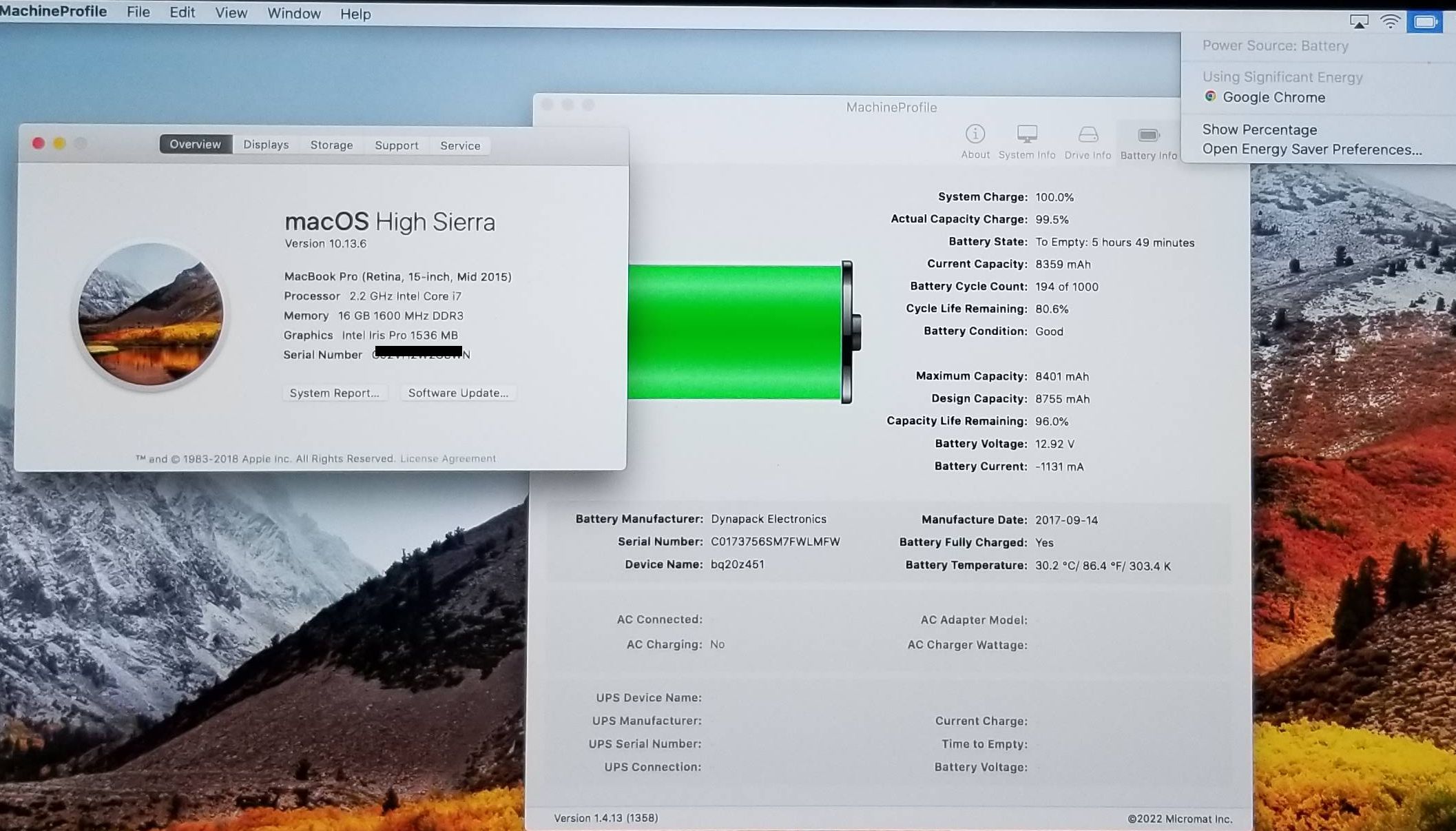This screenshot has width=1456, height=831.
Task: Expand the Window menu
Action: [293, 13]
